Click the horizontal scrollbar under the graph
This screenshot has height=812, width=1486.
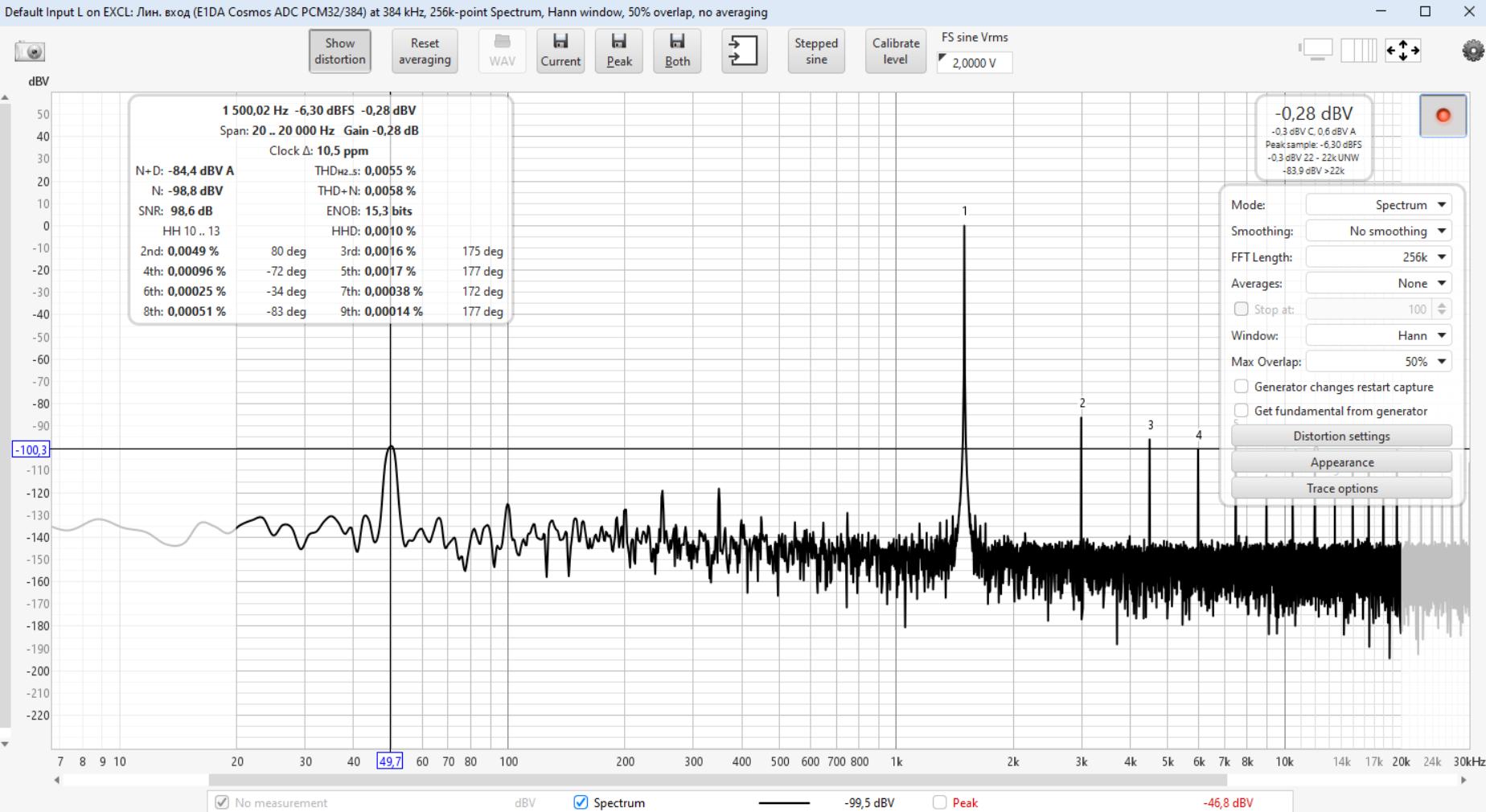pos(717,780)
